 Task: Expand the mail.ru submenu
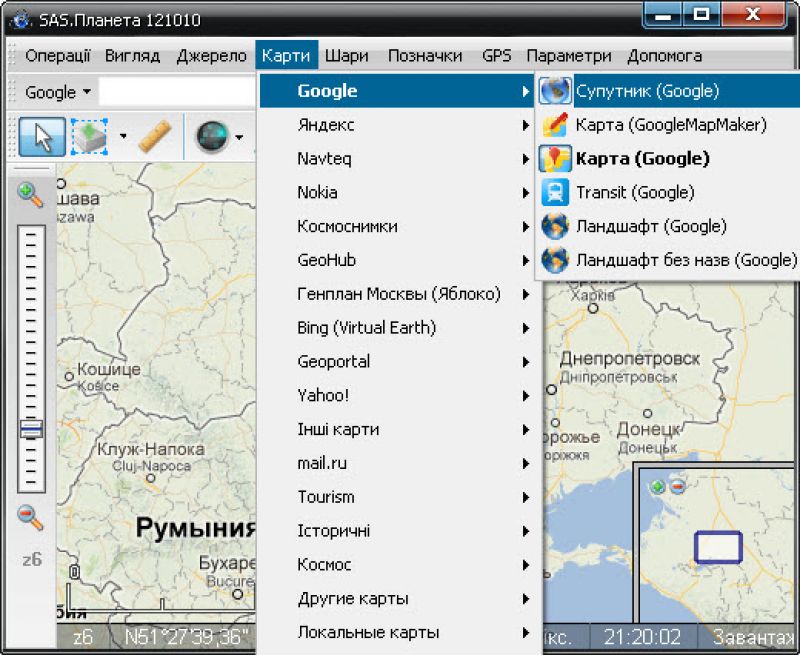click(x=397, y=463)
